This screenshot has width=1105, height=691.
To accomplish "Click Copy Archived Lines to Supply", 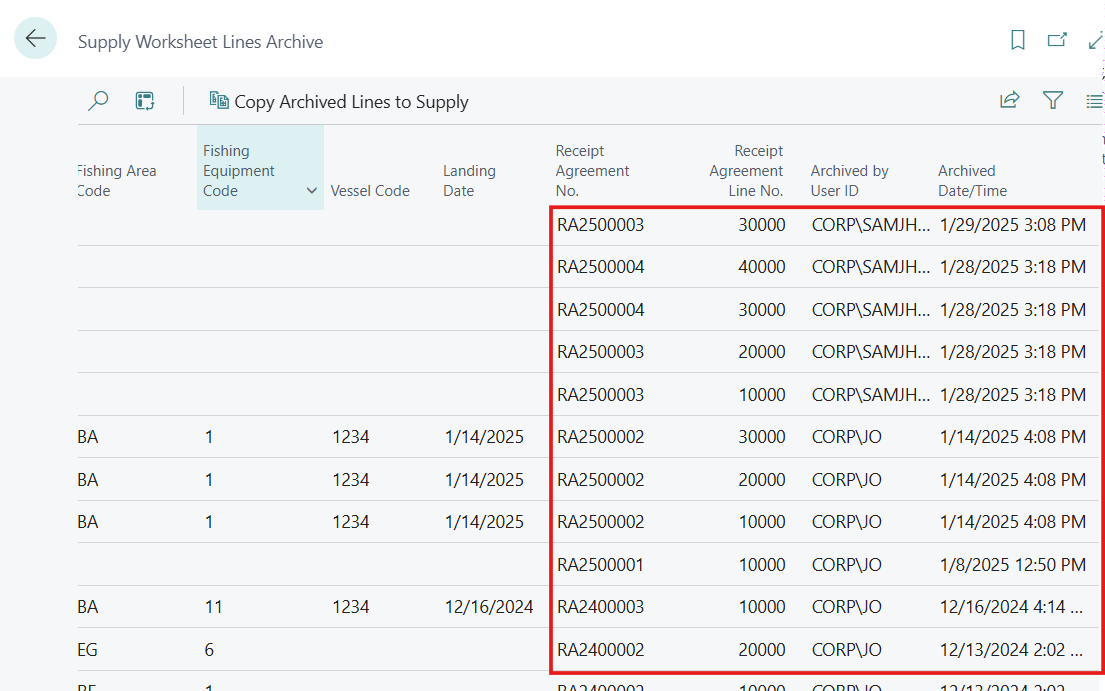I will pyautogui.click(x=339, y=101).
